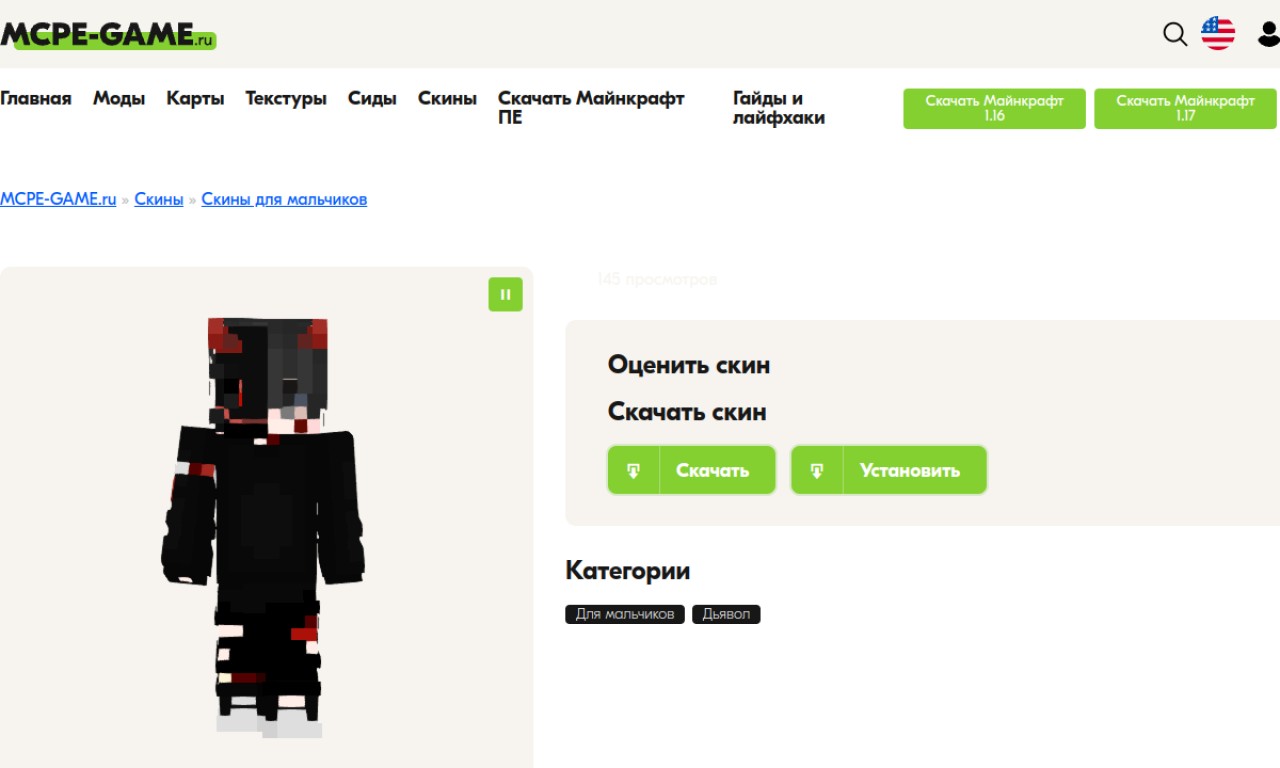Switch language via the US flag icon
The image size is (1280, 768).
pyautogui.click(x=1218, y=33)
